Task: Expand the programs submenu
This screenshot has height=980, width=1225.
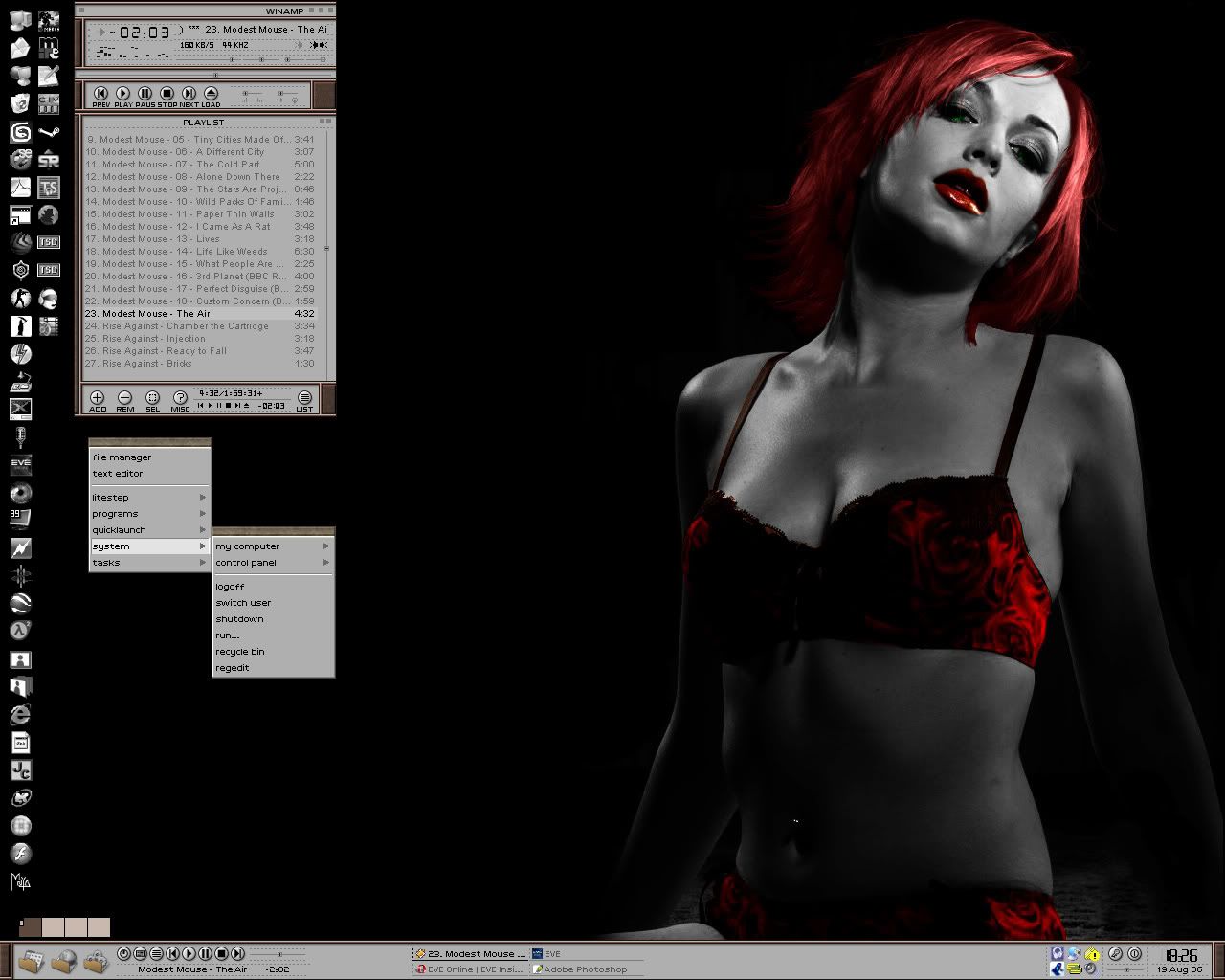Action: pos(149,514)
